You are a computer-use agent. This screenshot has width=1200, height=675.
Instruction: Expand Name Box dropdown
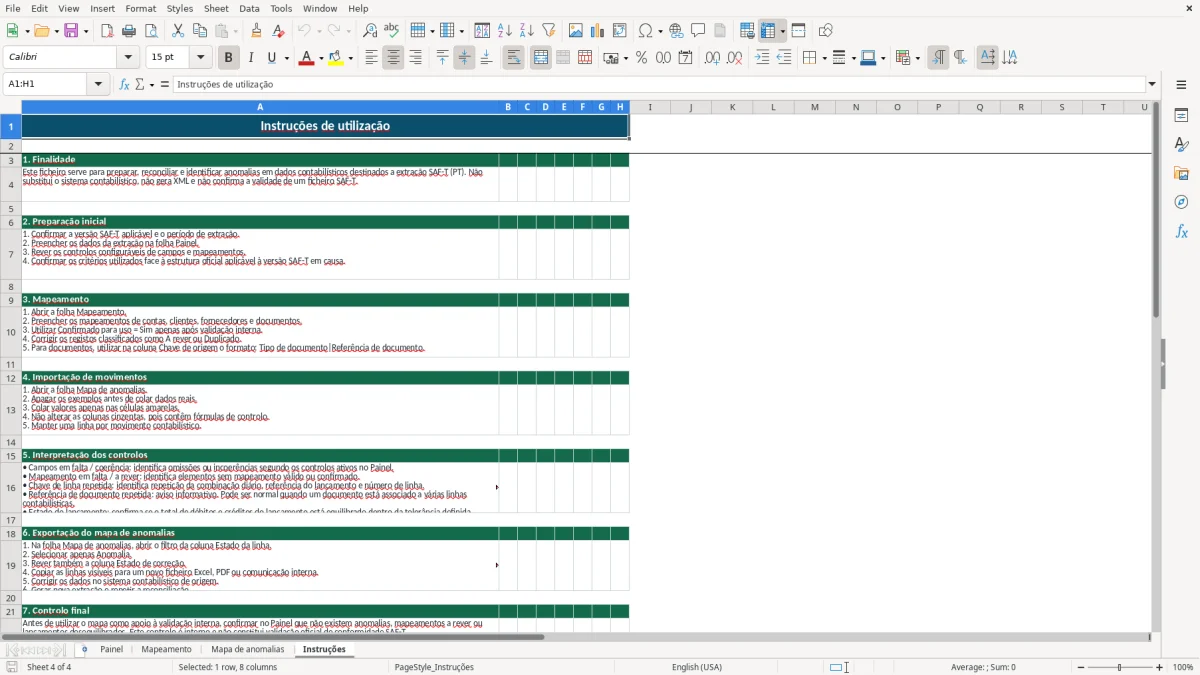[98, 84]
